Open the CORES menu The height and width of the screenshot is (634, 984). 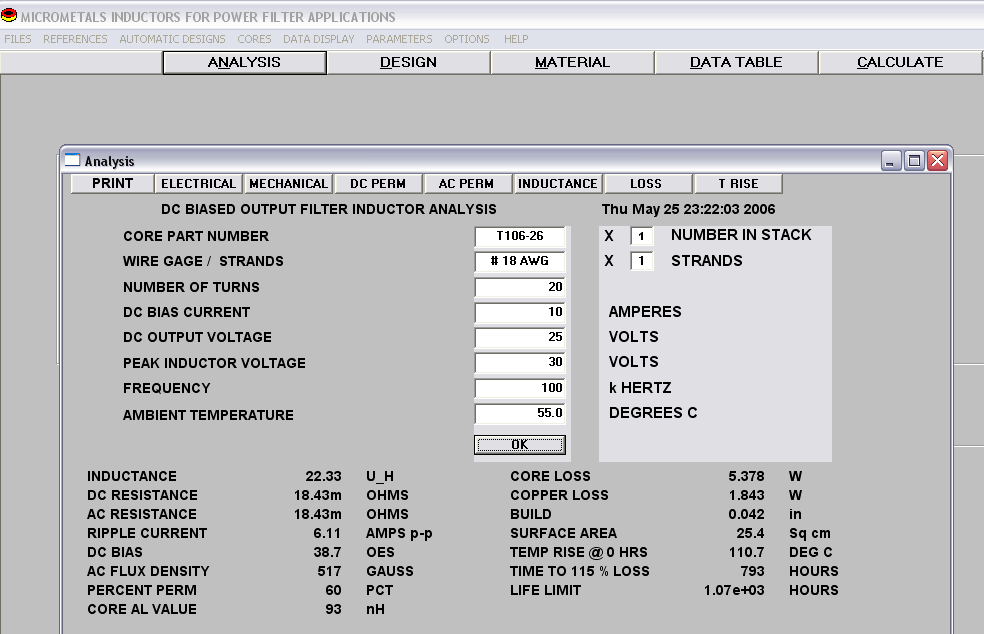[x=254, y=39]
